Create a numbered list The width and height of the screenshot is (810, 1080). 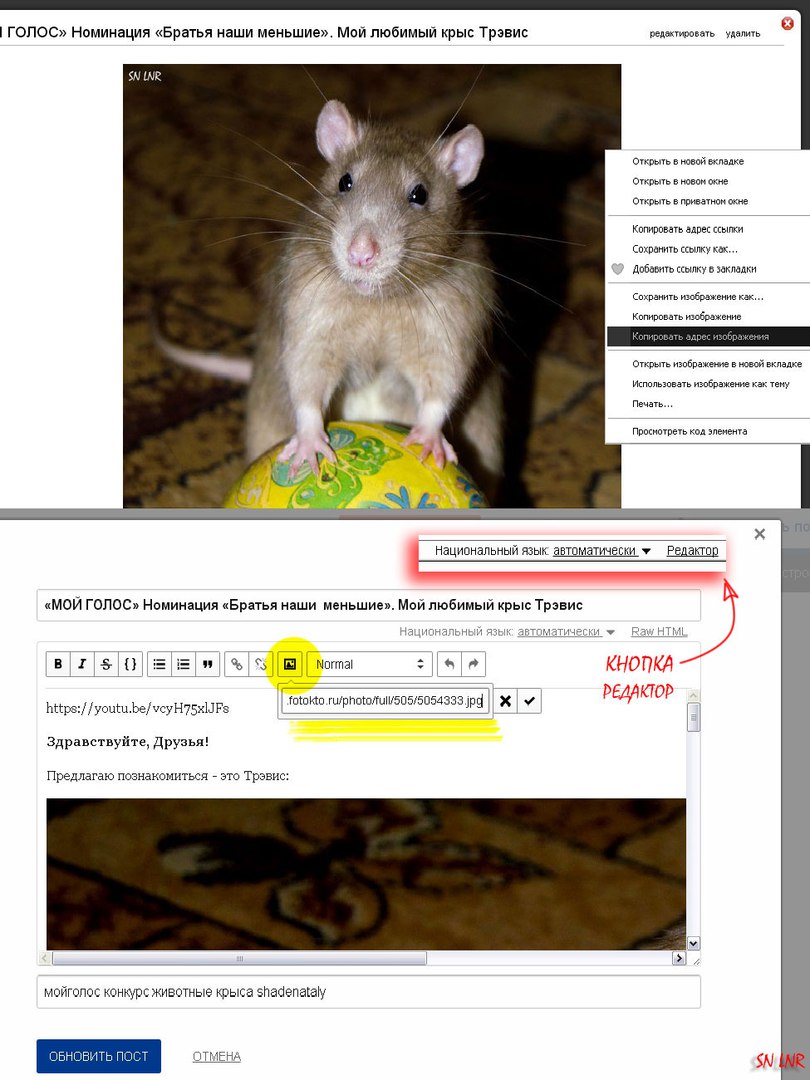(184, 664)
